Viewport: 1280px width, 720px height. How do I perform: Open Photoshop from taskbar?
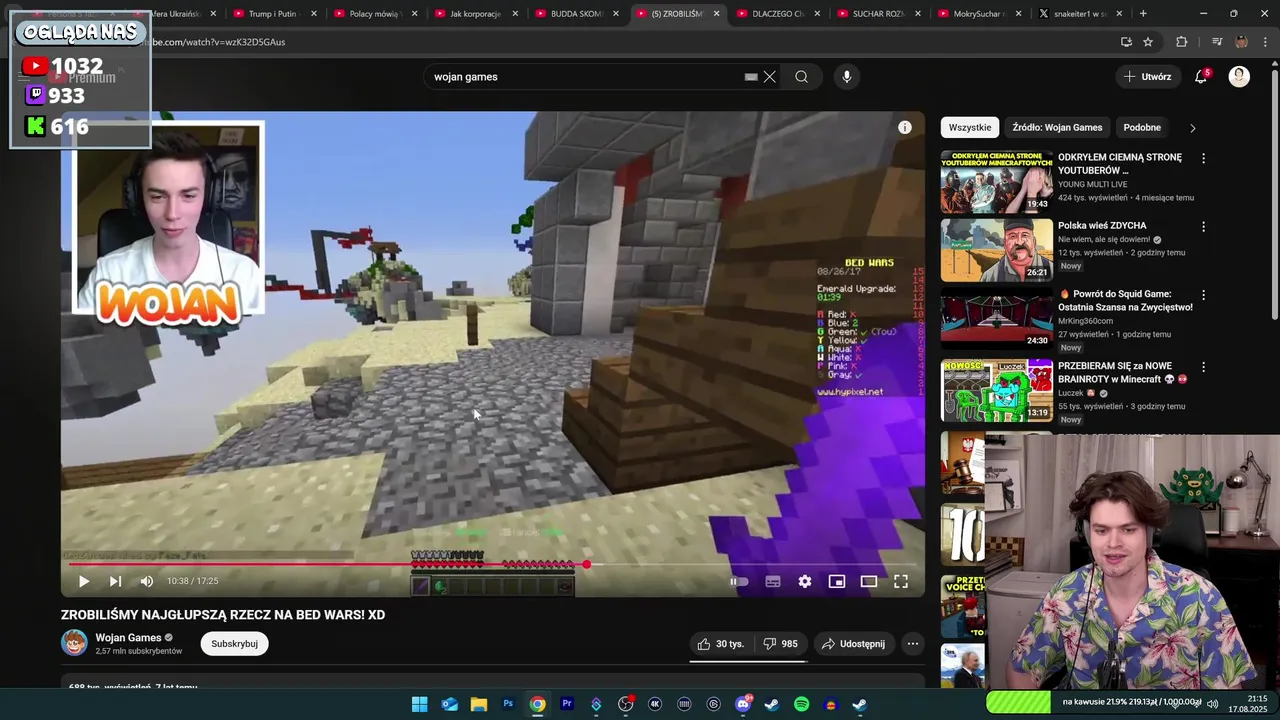coord(508,704)
